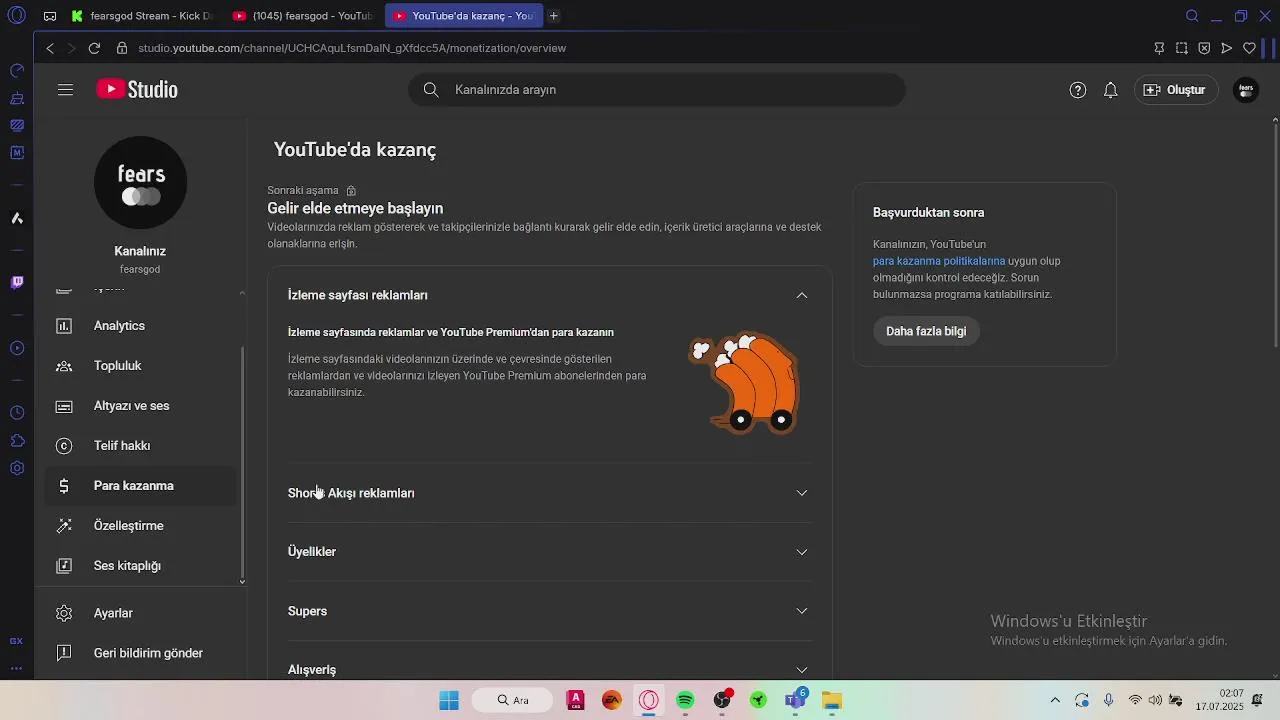1280x720 pixels.
Task: Open Altyazı ve ses section
Action: point(141,406)
